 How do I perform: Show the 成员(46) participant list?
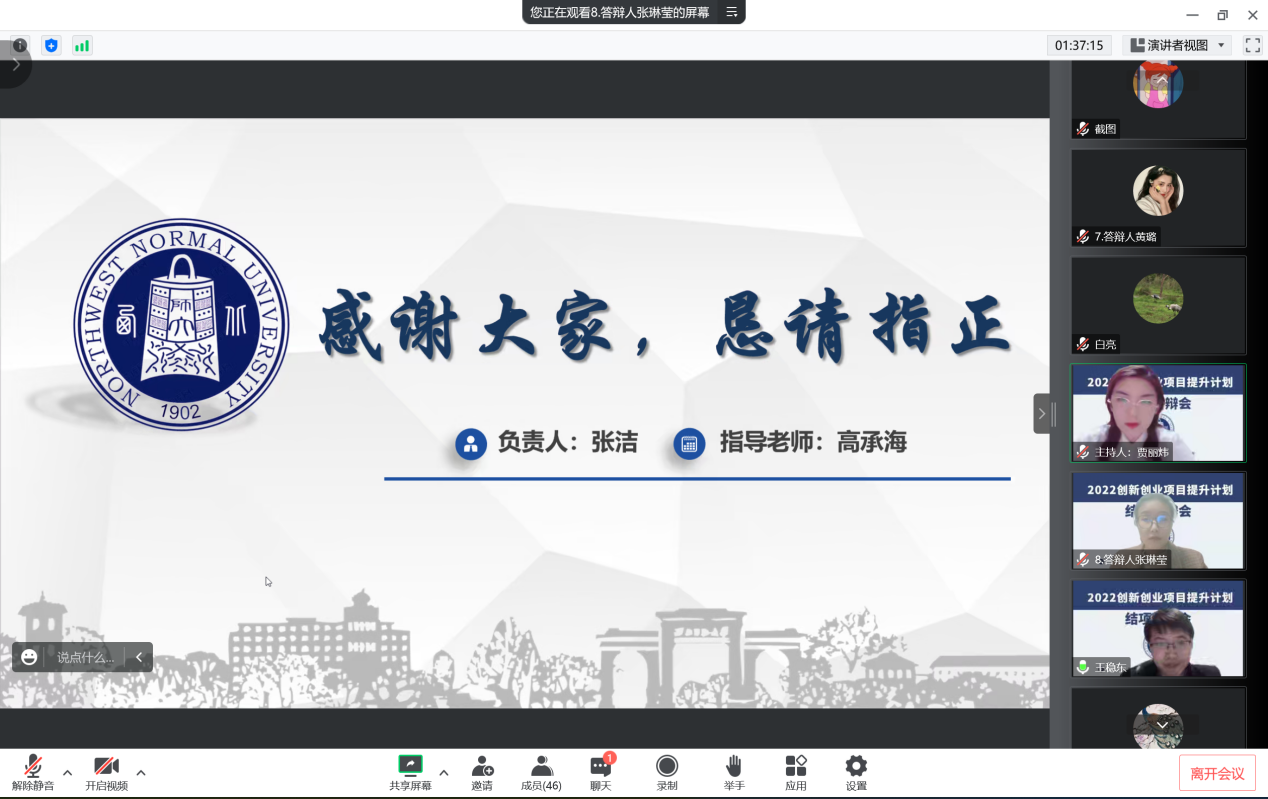[x=541, y=773]
